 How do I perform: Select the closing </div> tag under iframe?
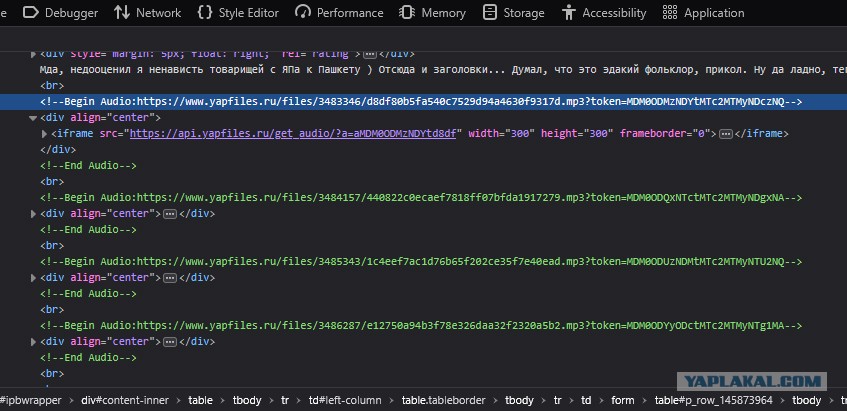point(58,150)
